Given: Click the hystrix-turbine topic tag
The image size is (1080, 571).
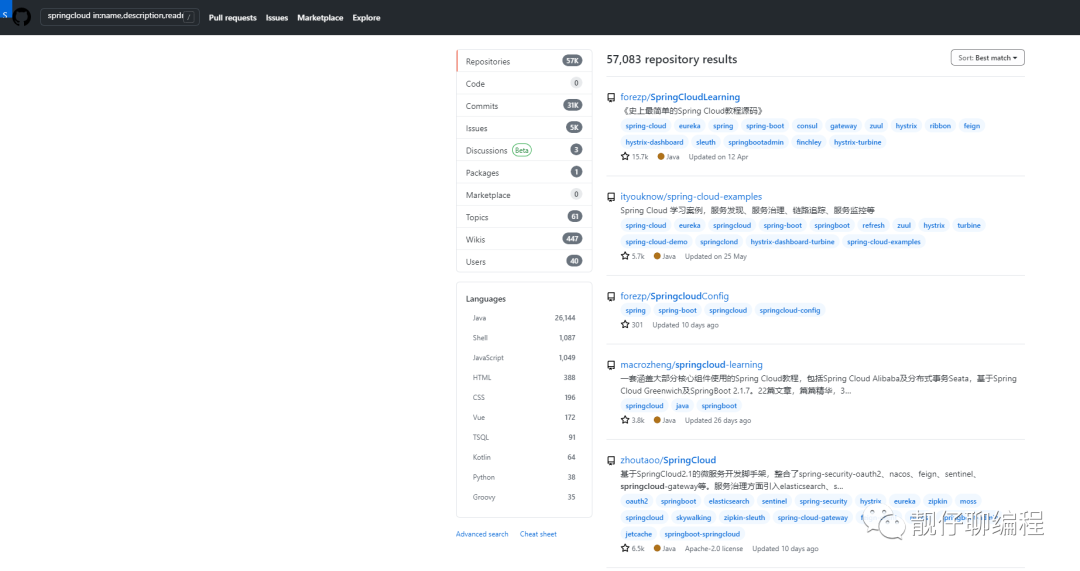Looking at the screenshot, I should (x=857, y=143).
